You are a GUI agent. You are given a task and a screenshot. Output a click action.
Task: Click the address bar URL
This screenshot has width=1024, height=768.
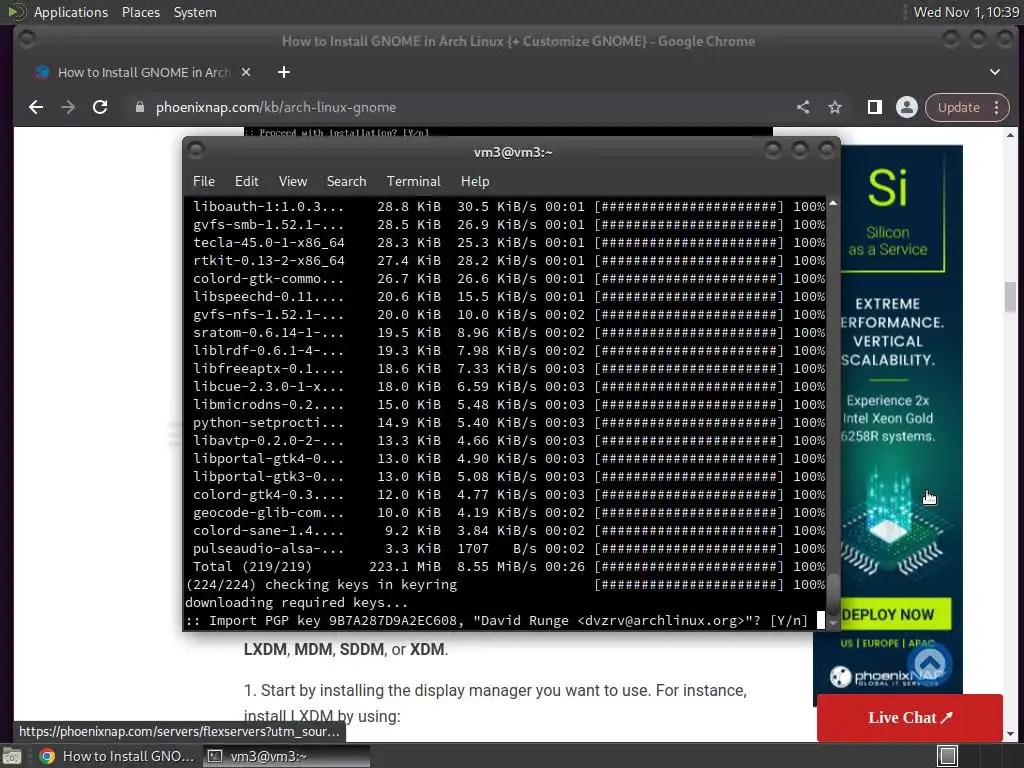tap(276, 107)
